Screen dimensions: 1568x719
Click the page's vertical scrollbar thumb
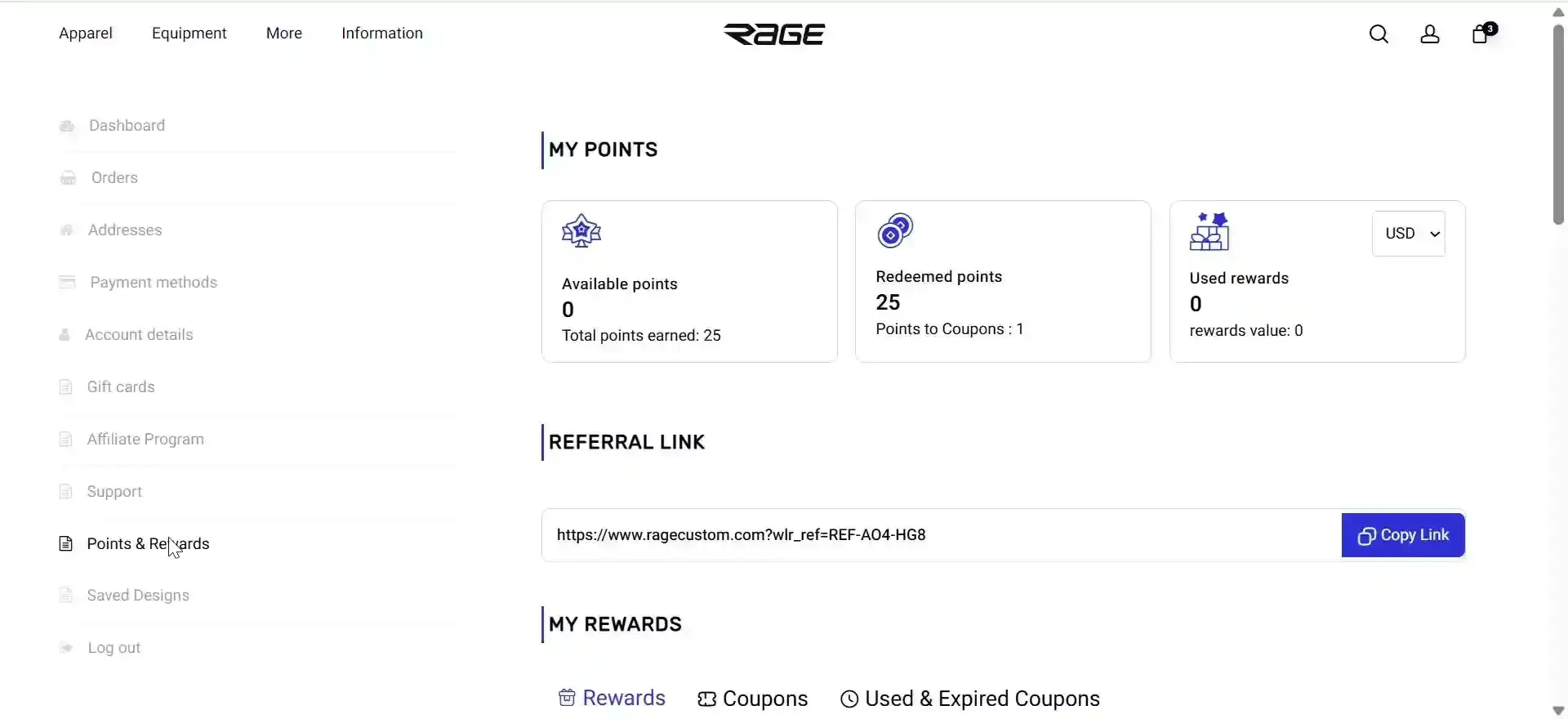1558,123
